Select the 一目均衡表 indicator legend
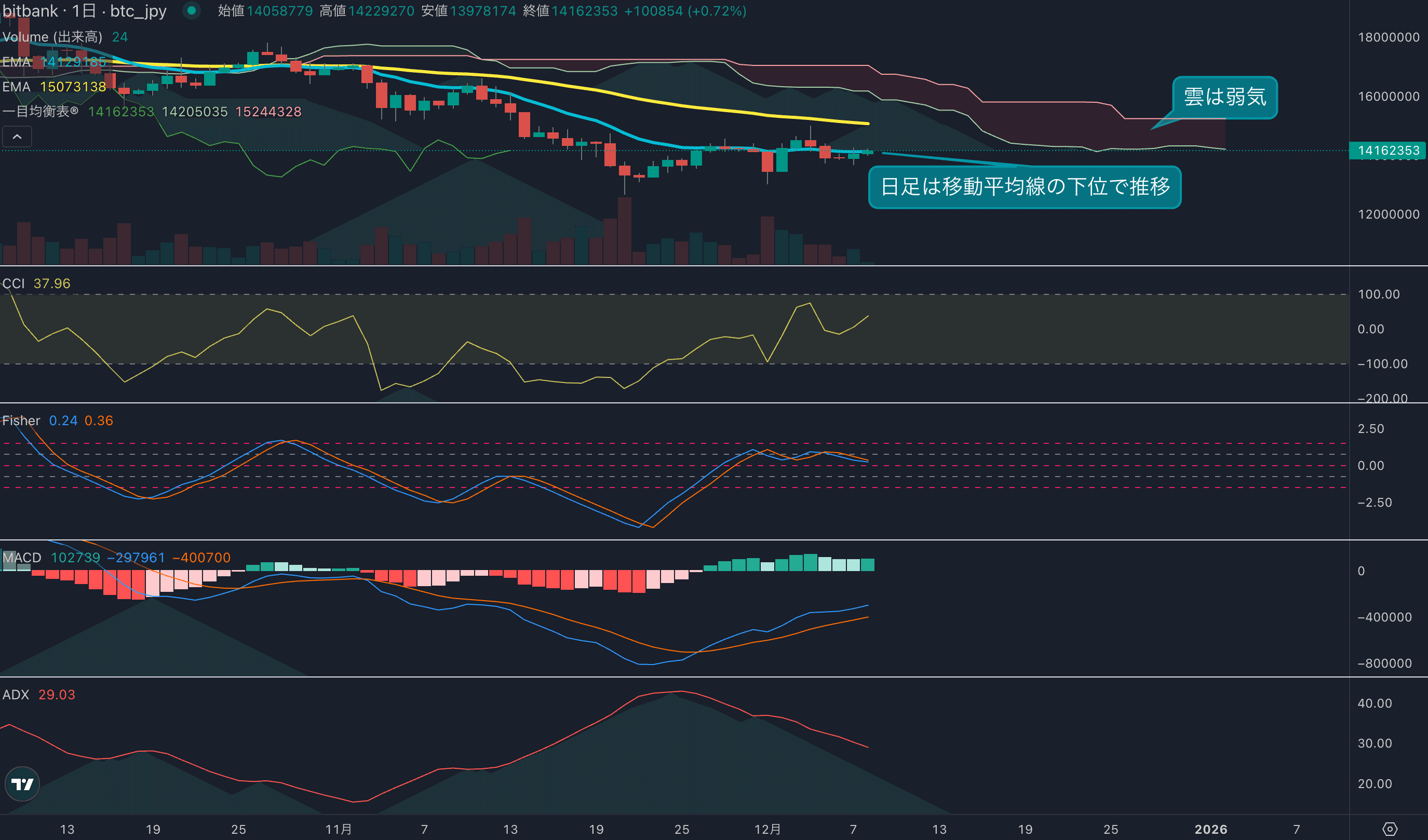Screen dimensions: 1428x840 pyautogui.click(x=39, y=112)
